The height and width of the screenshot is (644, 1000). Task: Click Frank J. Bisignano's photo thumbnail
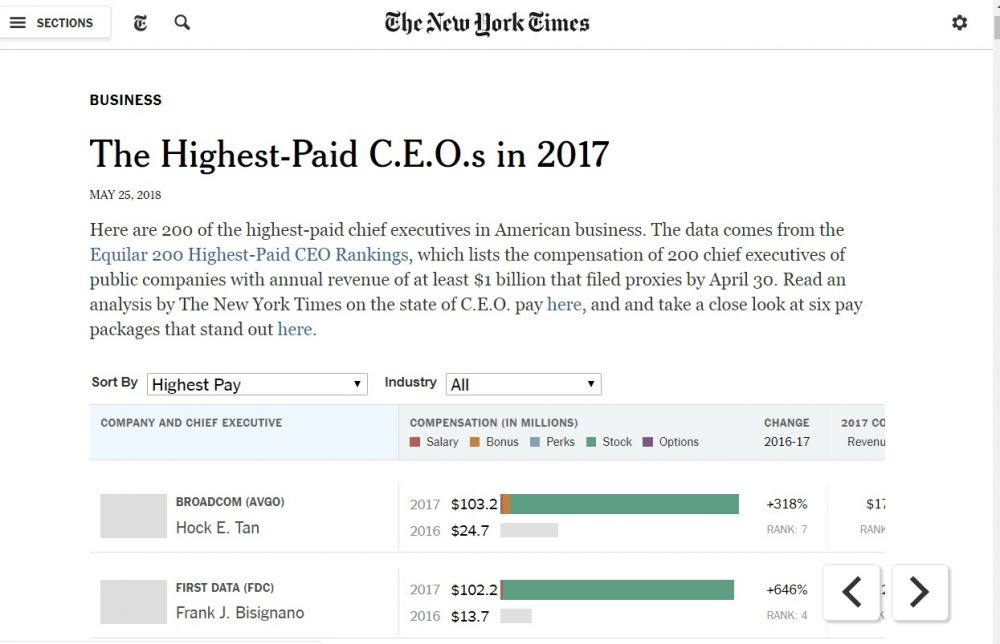pyautogui.click(x=133, y=602)
